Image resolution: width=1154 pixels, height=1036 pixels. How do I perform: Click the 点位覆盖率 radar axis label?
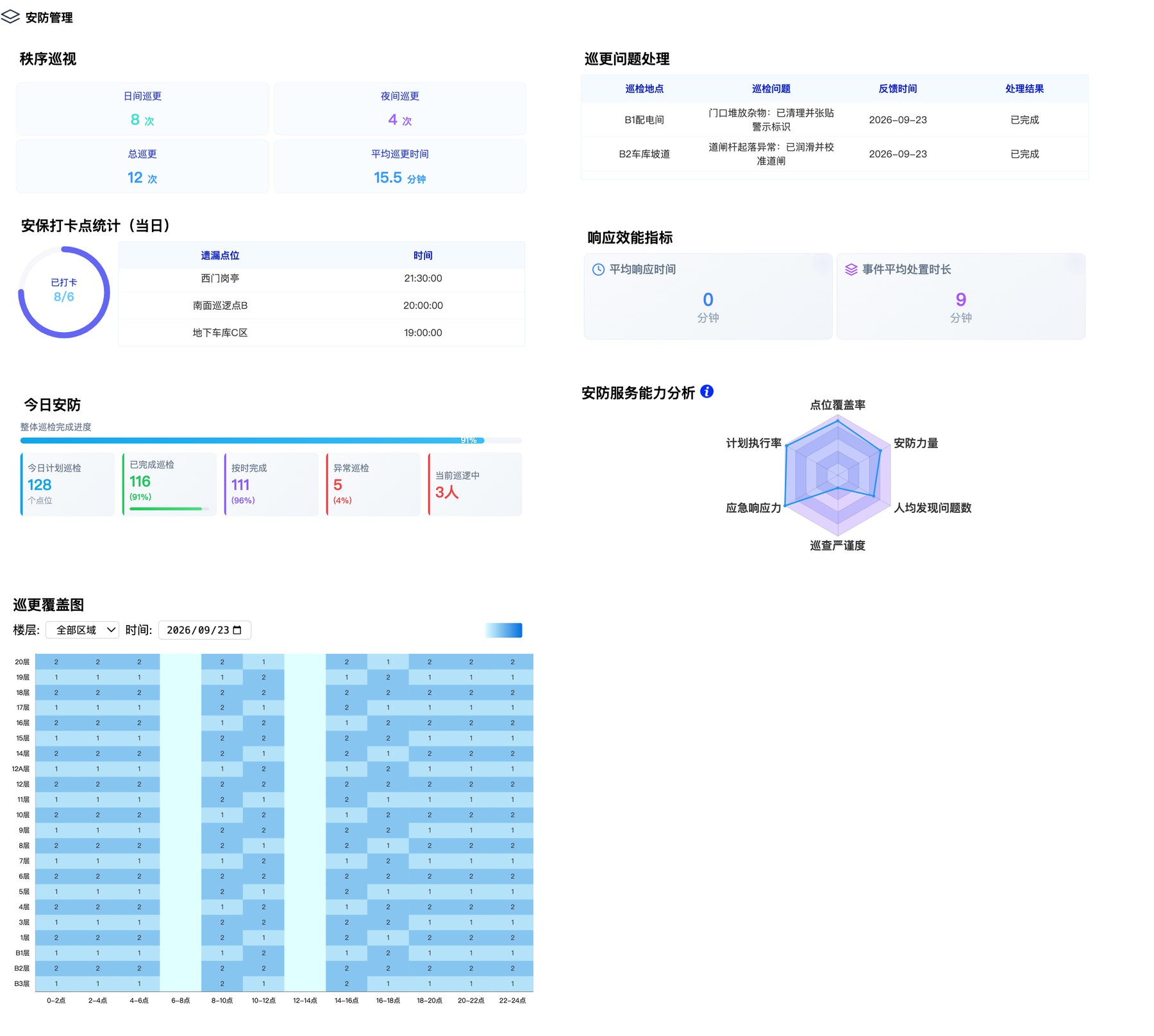(x=837, y=405)
